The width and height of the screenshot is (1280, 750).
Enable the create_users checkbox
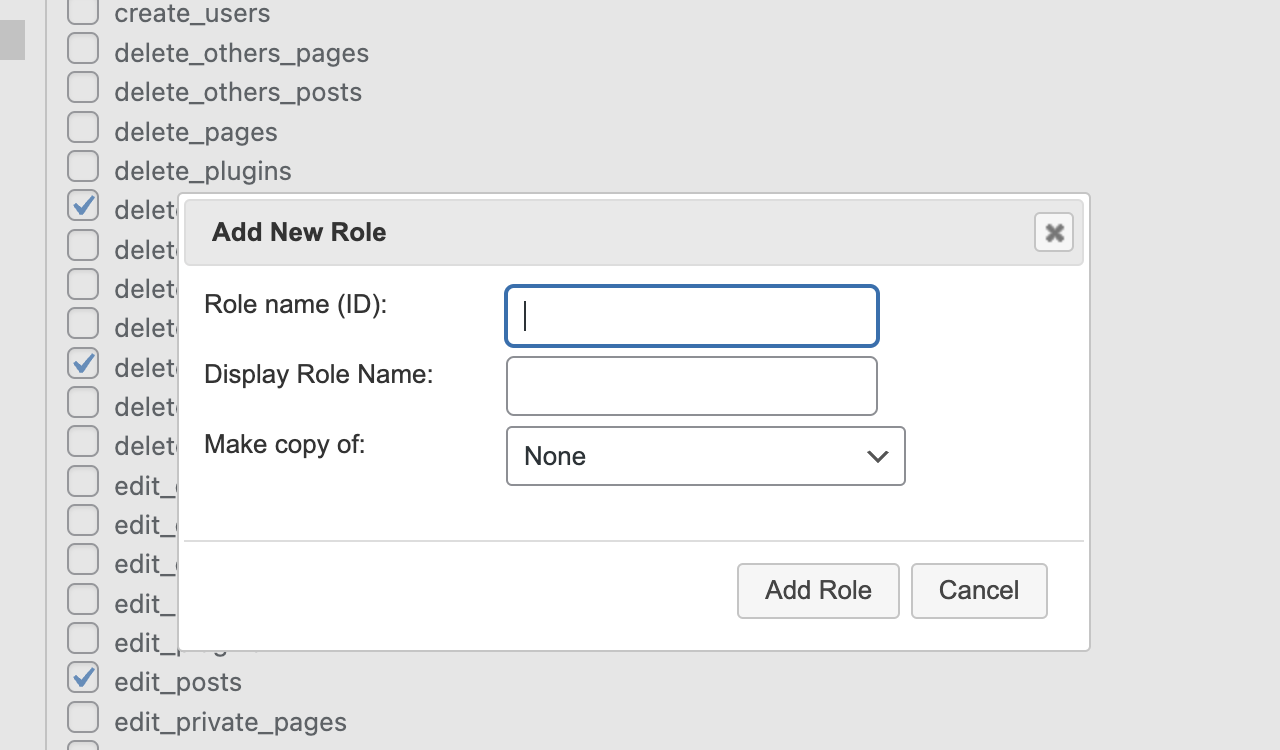pyautogui.click(x=83, y=12)
